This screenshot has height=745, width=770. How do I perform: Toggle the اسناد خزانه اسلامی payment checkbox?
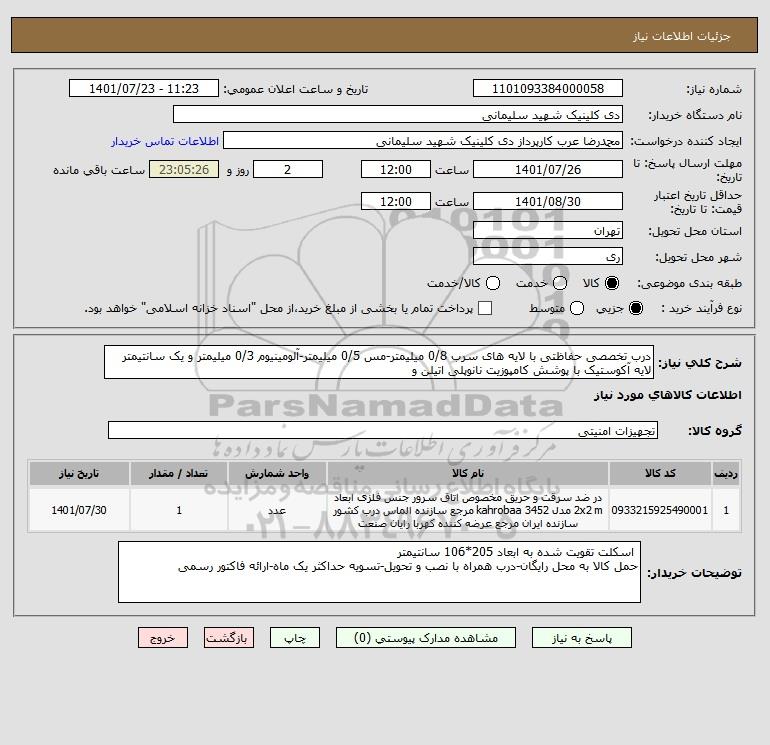pos(485,308)
